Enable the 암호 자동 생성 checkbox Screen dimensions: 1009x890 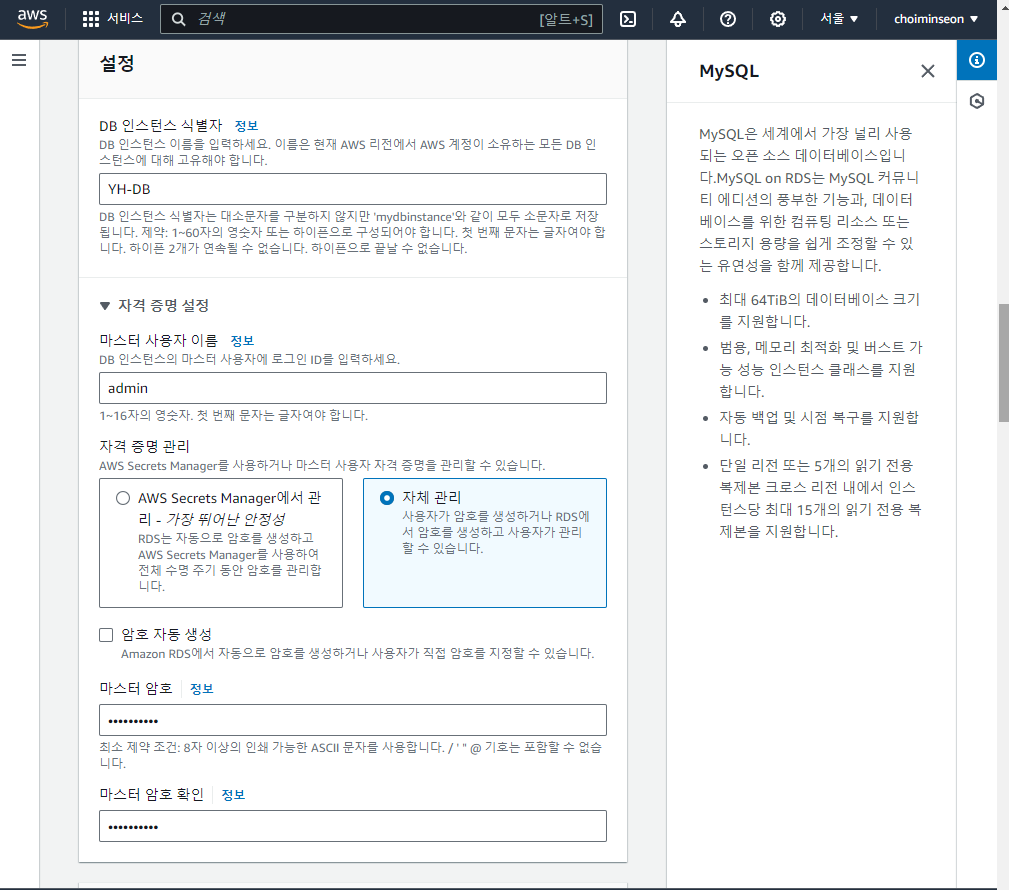click(x=106, y=635)
